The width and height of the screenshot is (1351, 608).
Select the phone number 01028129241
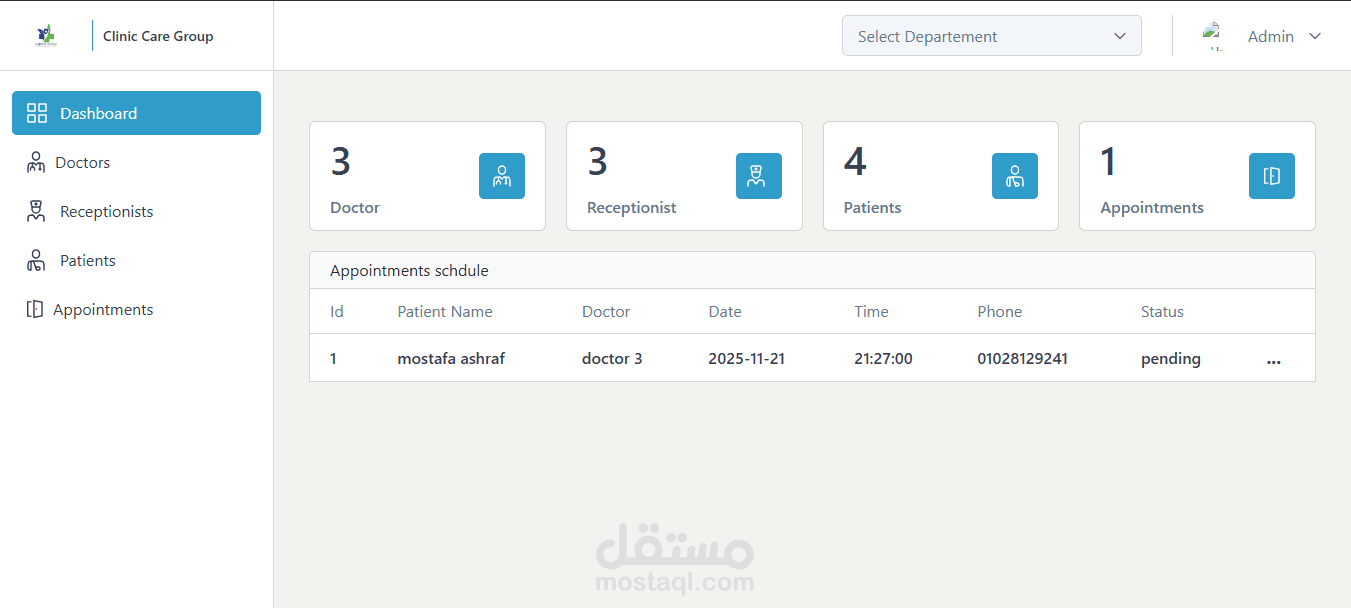(x=1022, y=359)
